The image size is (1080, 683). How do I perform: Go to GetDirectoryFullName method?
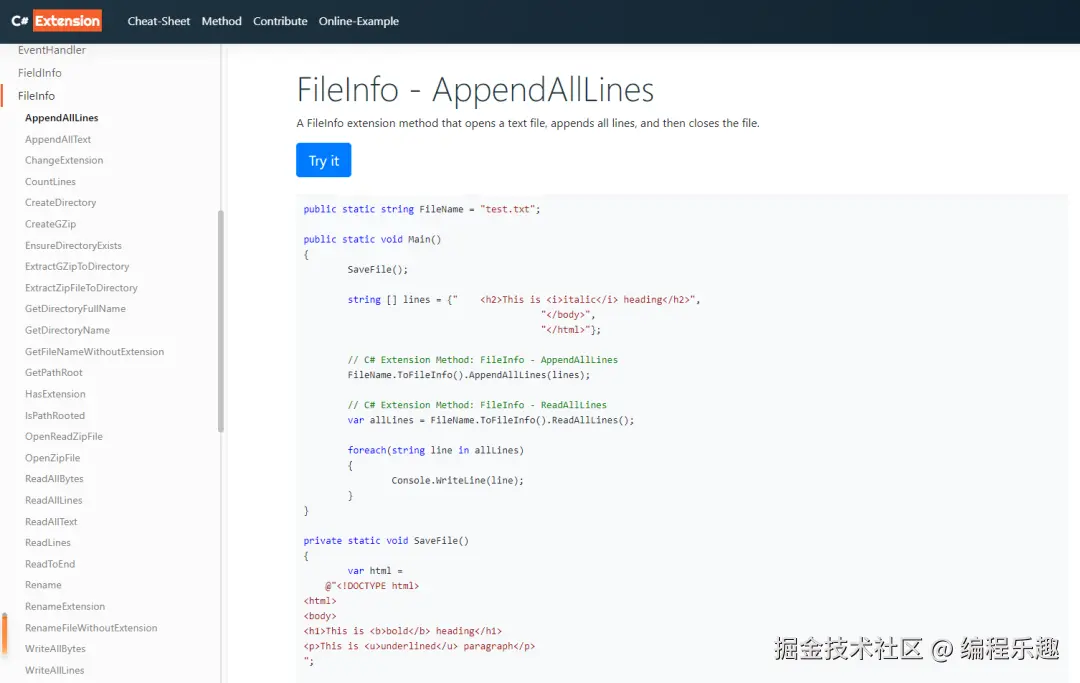click(x=75, y=308)
